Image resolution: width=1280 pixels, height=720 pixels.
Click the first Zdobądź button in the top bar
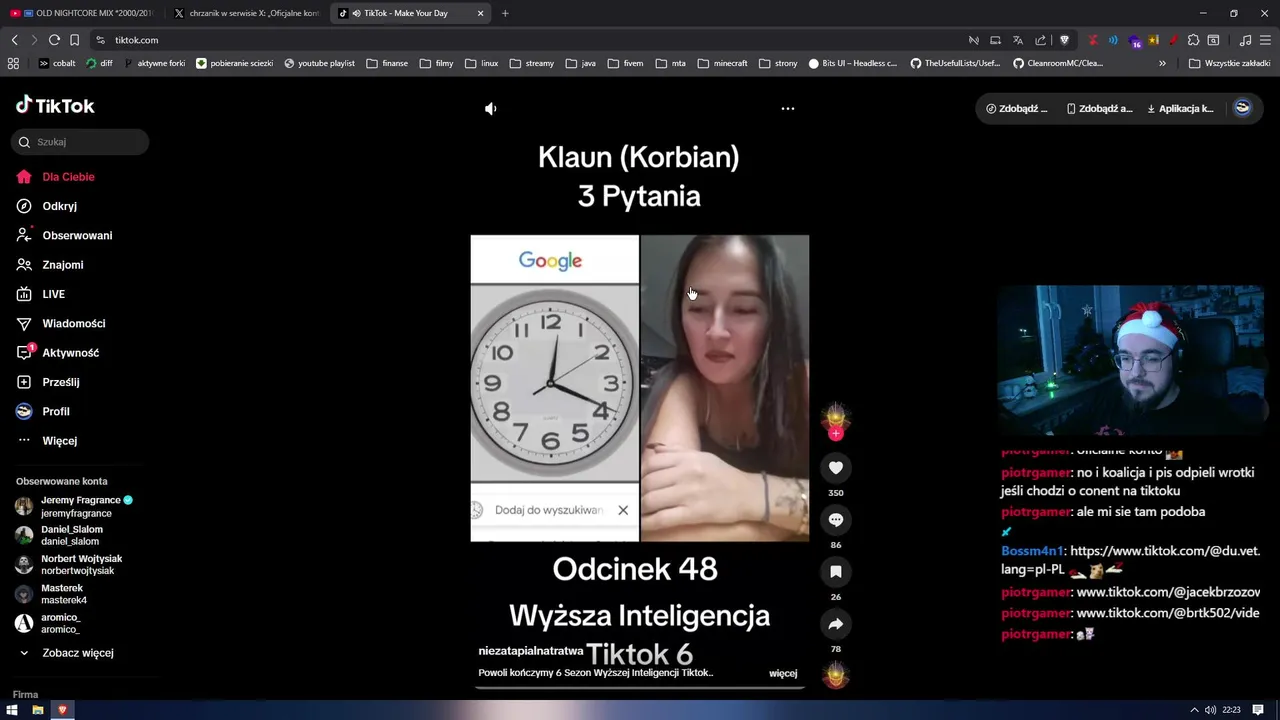[x=1017, y=109]
